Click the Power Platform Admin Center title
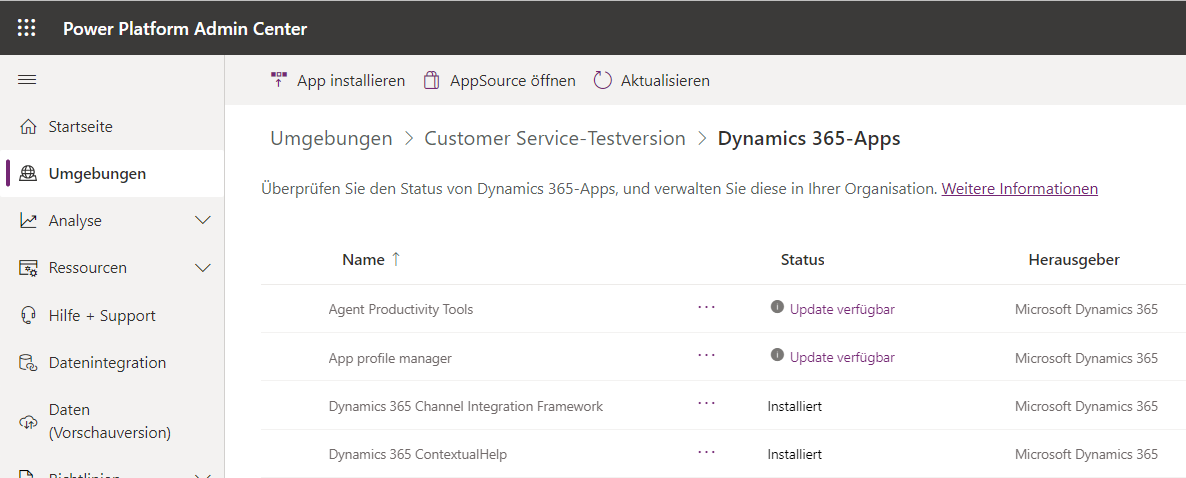The width and height of the screenshot is (1186, 478). [185, 29]
